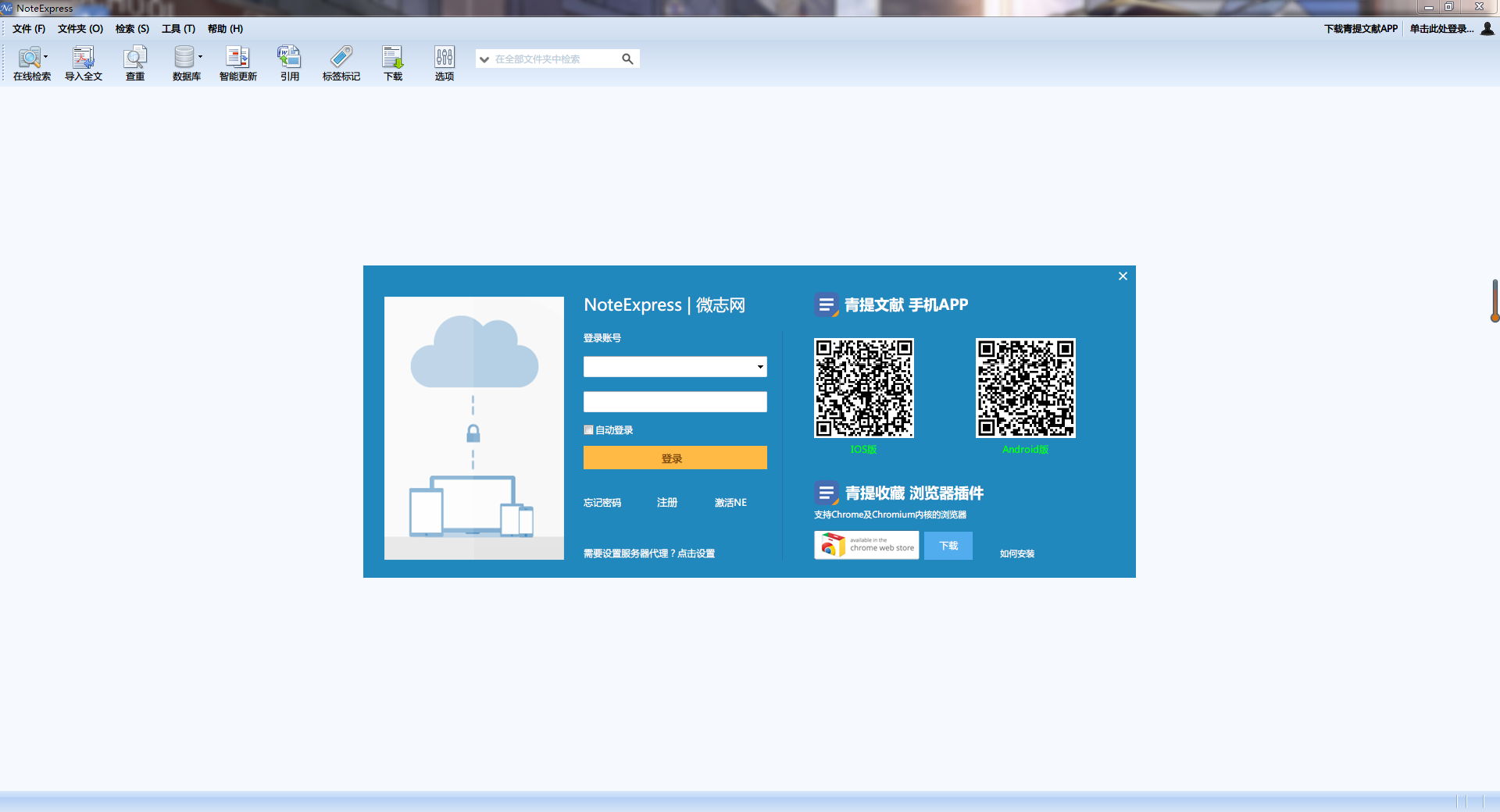Viewport: 1500px width, 812px height.
Task: Expand the 登录账号 account dropdown arrow
Action: [x=760, y=367]
